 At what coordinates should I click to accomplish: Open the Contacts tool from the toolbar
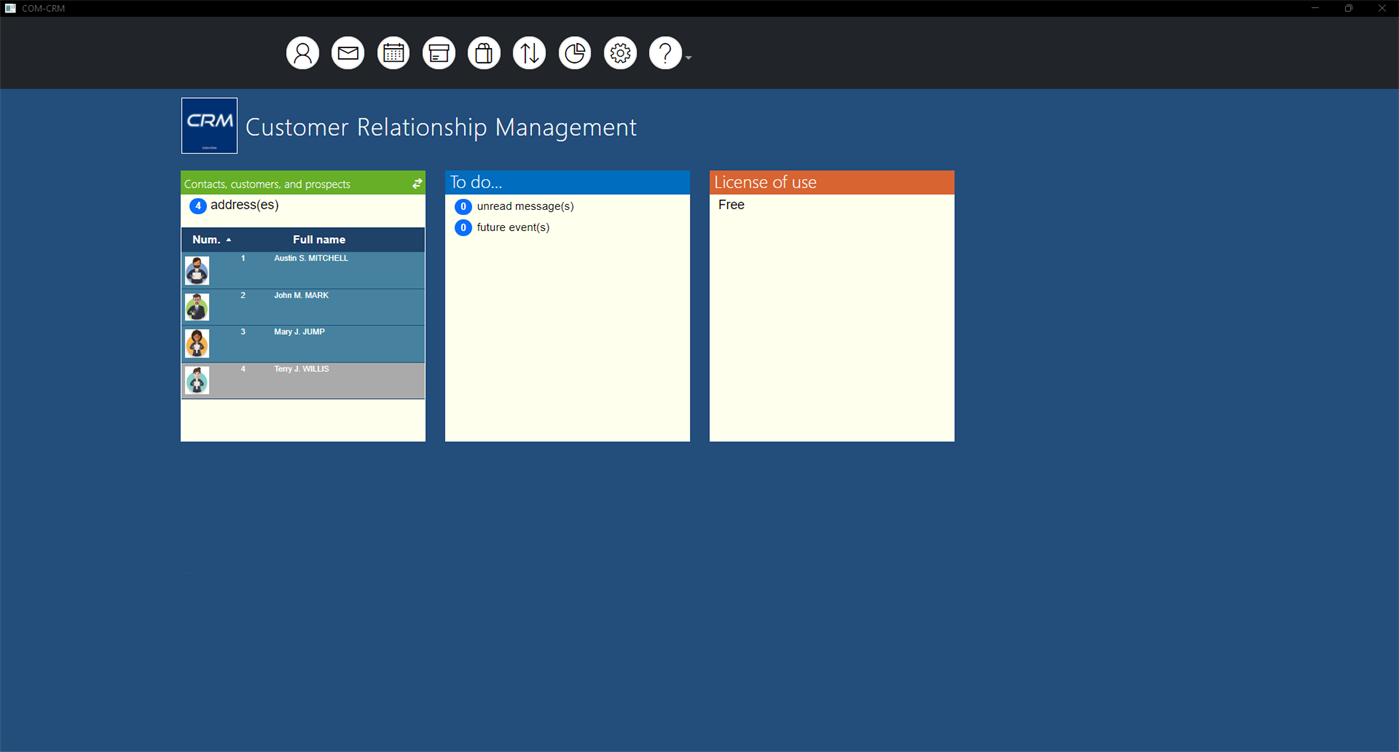click(302, 52)
